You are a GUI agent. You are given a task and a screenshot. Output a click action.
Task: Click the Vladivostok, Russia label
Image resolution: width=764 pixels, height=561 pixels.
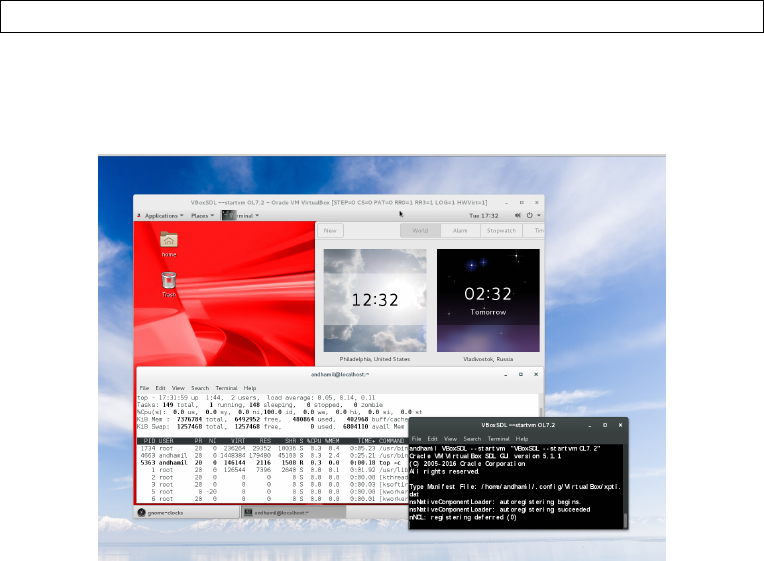pyautogui.click(x=488, y=359)
